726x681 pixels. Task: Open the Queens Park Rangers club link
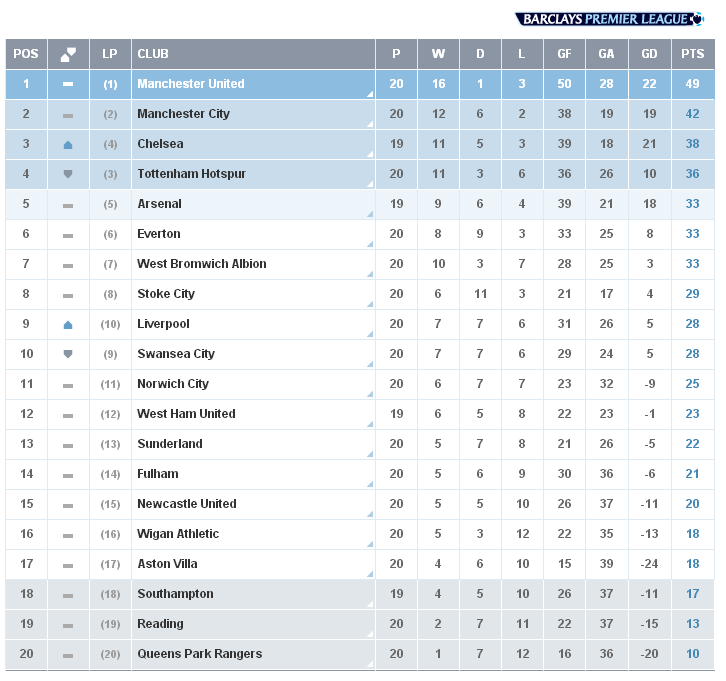pyautogui.click(x=200, y=654)
